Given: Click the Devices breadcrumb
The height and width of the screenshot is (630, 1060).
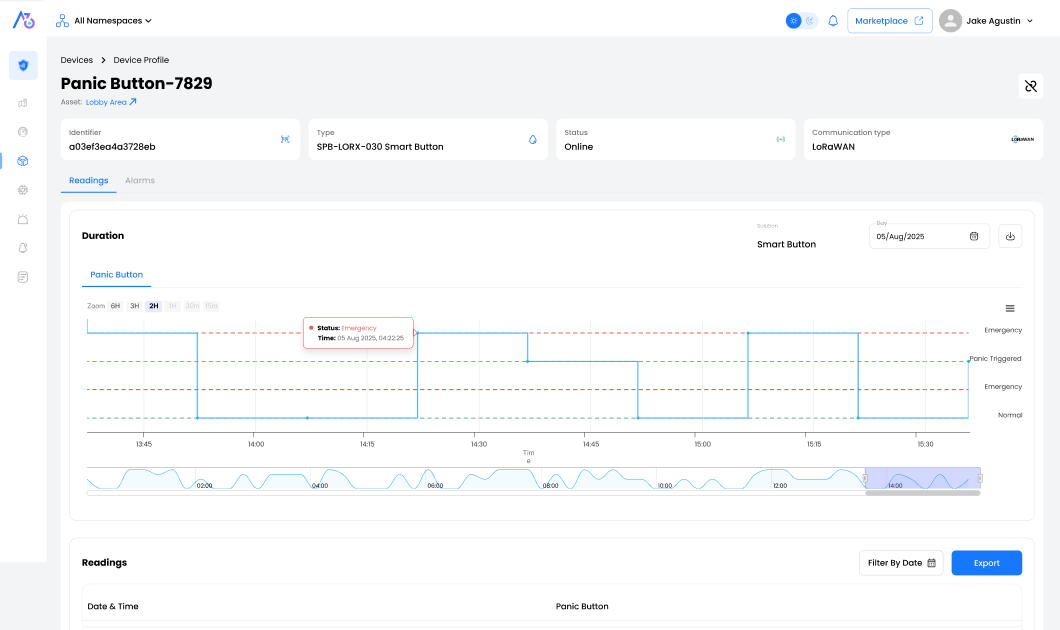Looking at the screenshot, I should [77, 60].
